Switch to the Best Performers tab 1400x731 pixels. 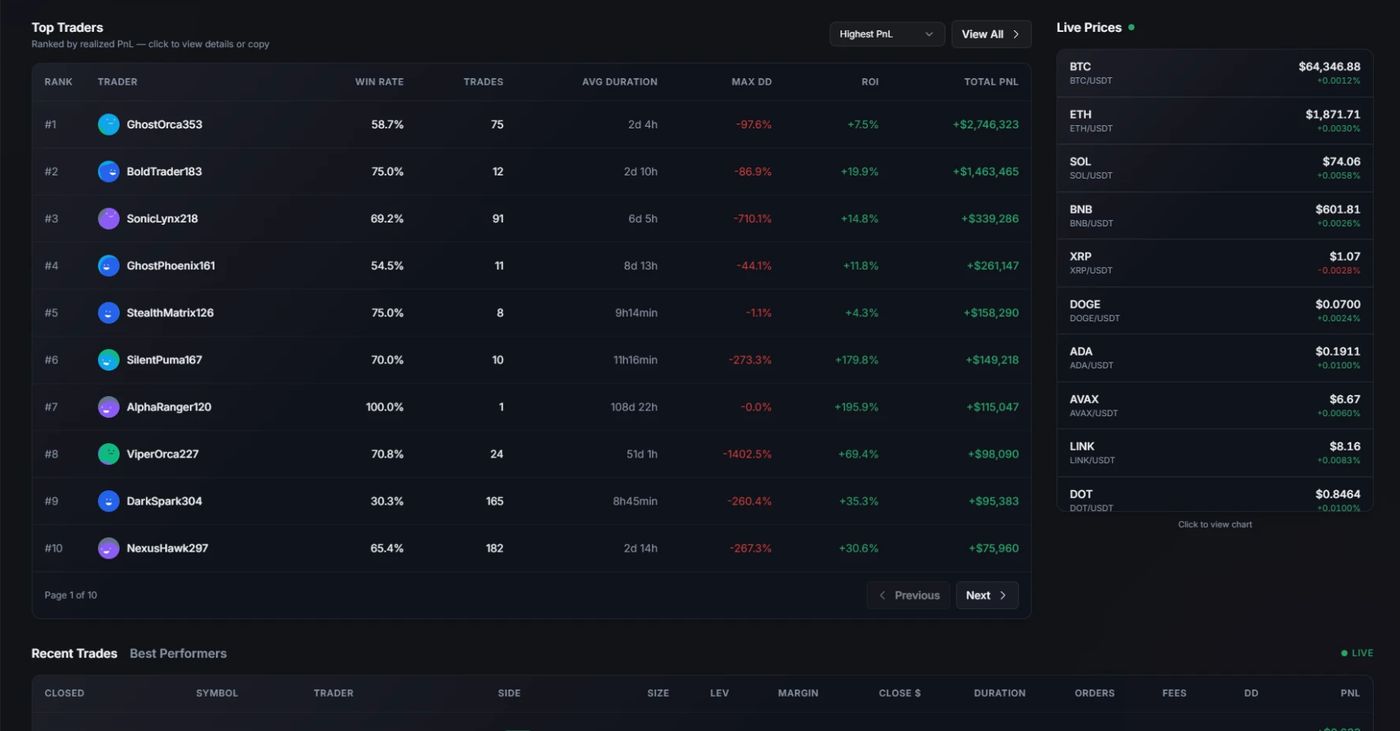(x=178, y=653)
